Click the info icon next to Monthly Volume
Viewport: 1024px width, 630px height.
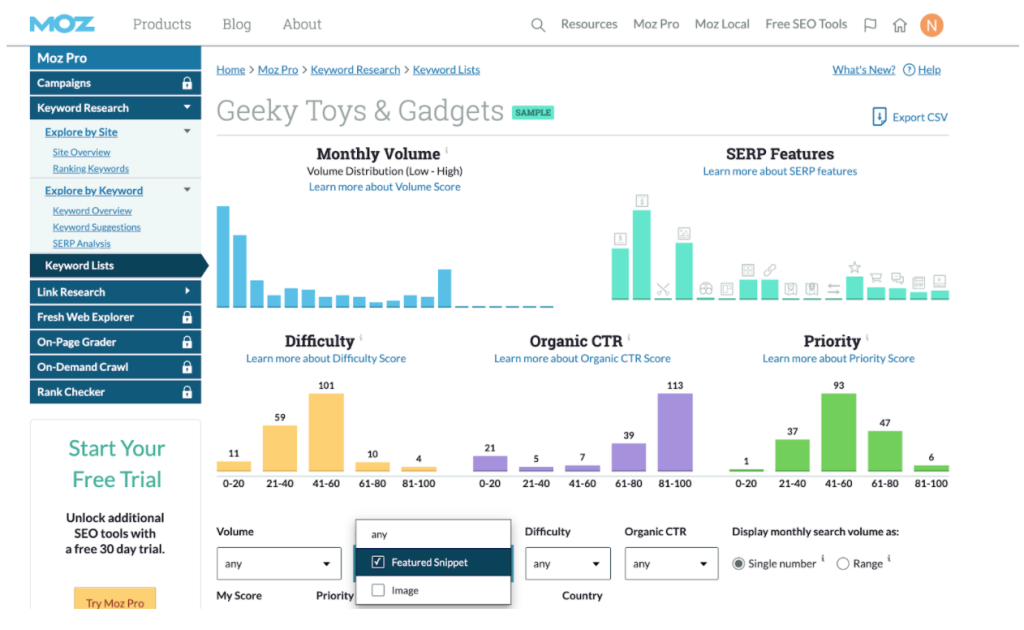pos(447,150)
